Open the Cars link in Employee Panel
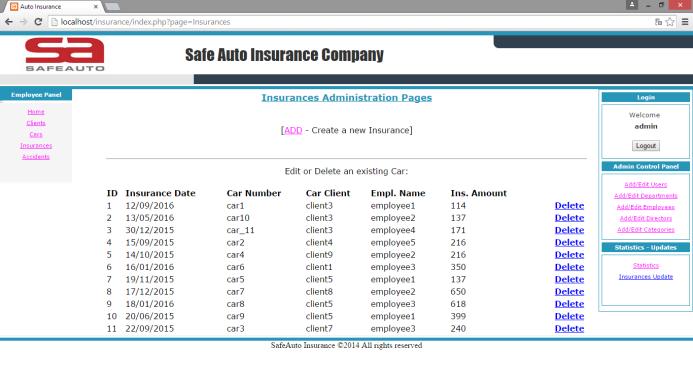This screenshot has height=373, width=693. (x=36, y=134)
